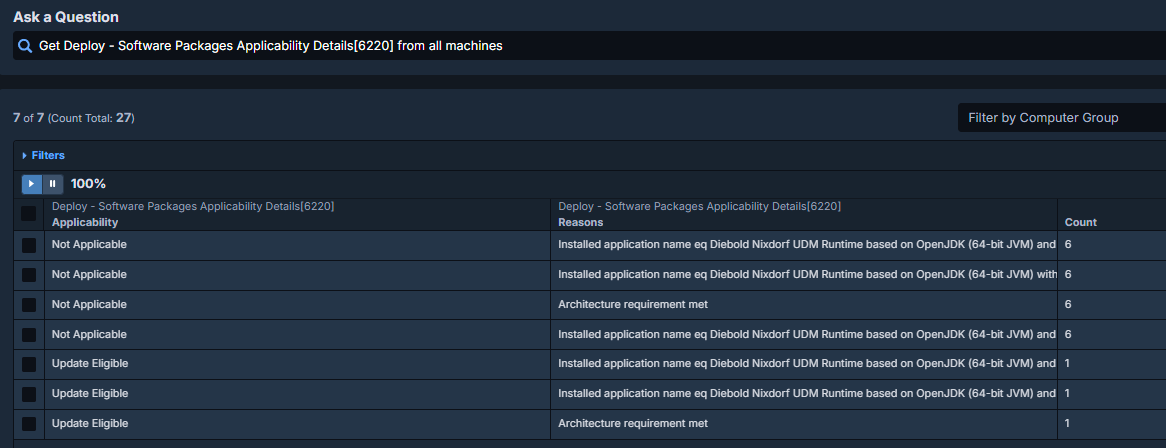This screenshot has width=1166, height=448.
Task: Sort by Applicability column header
Action: point(85,222)
